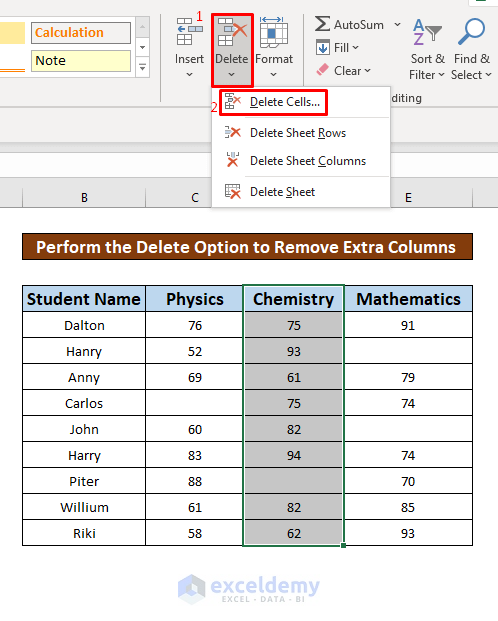Click the Chemistry header cell

[x=294, y=299]
